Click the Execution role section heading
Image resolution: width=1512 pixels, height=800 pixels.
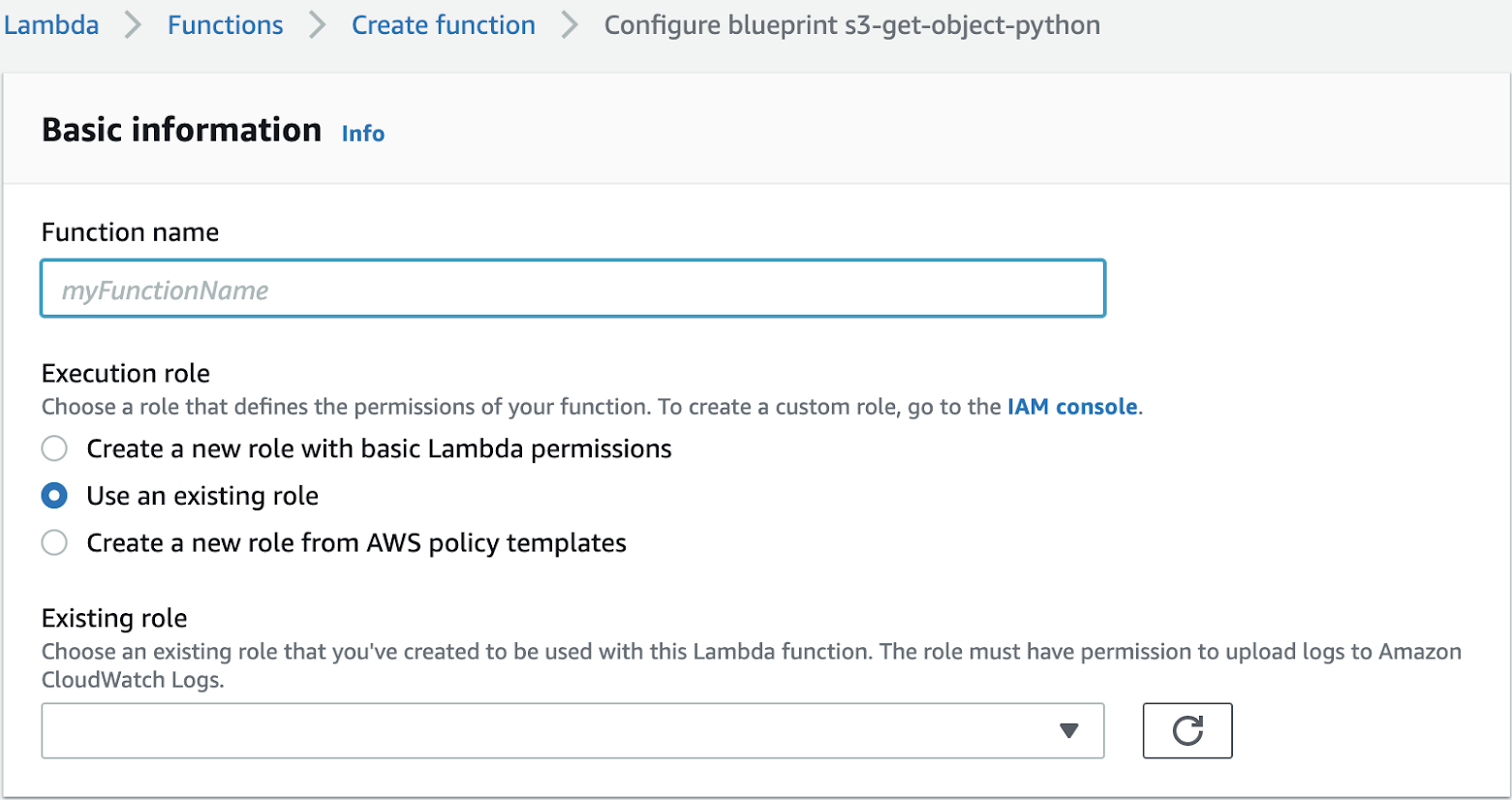(126, 374)
